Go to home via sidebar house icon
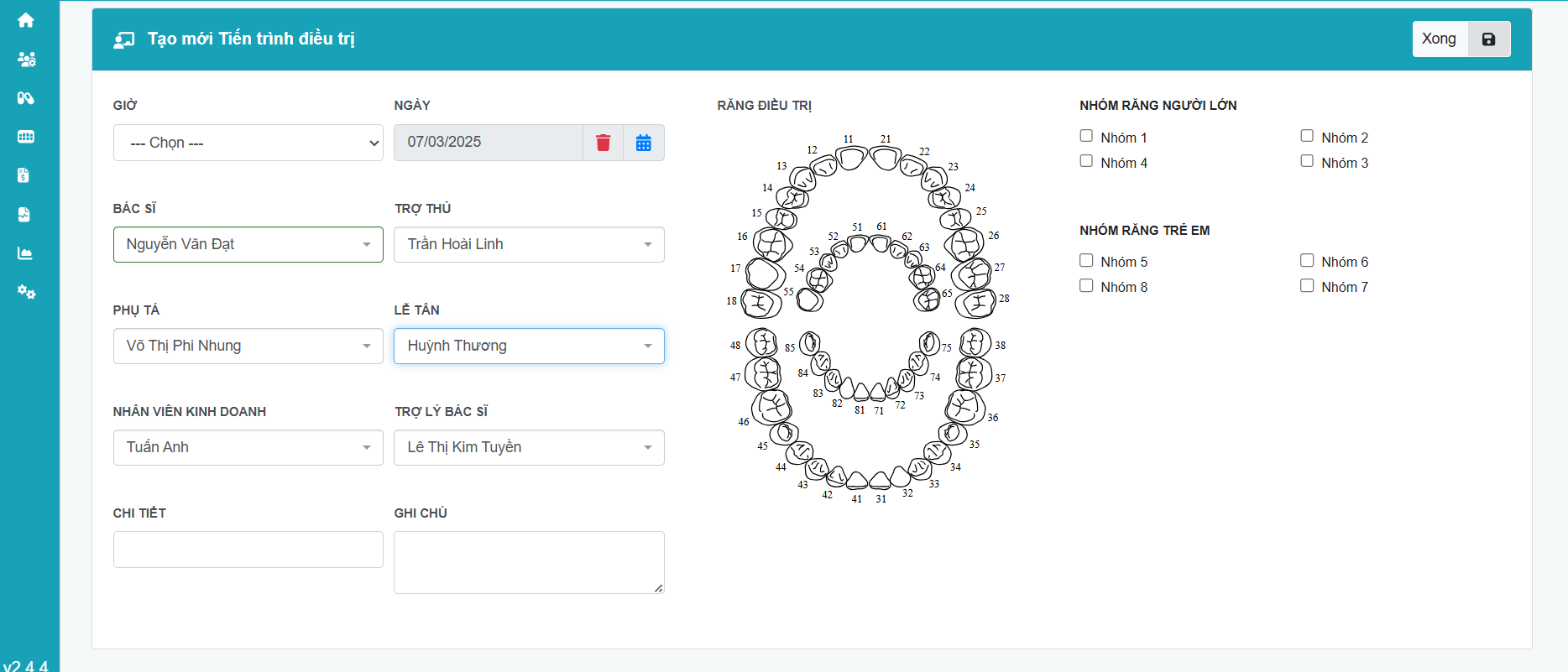1568x672 pixels. point(26,20)
